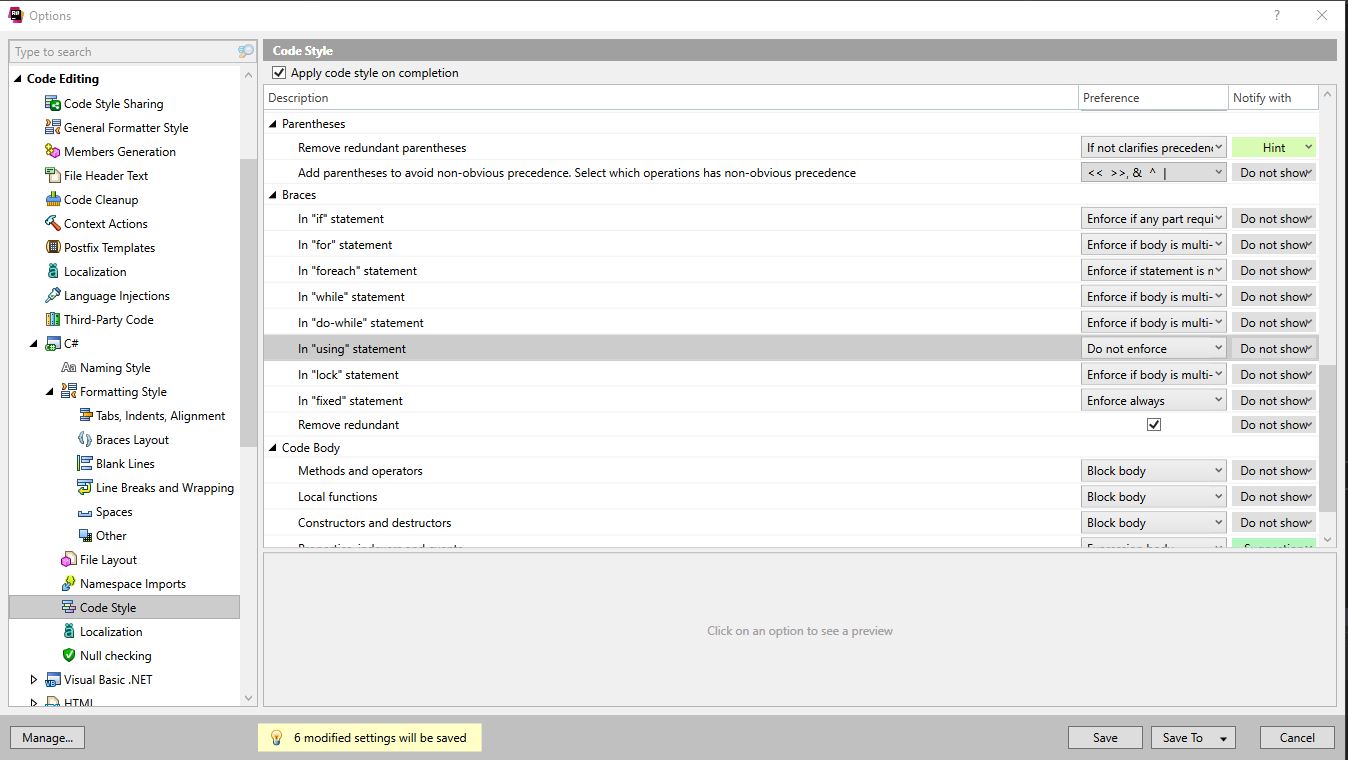Click the lightbulb icon in modified settings notice
The image size is (1348, 760).
pos(277,738)
